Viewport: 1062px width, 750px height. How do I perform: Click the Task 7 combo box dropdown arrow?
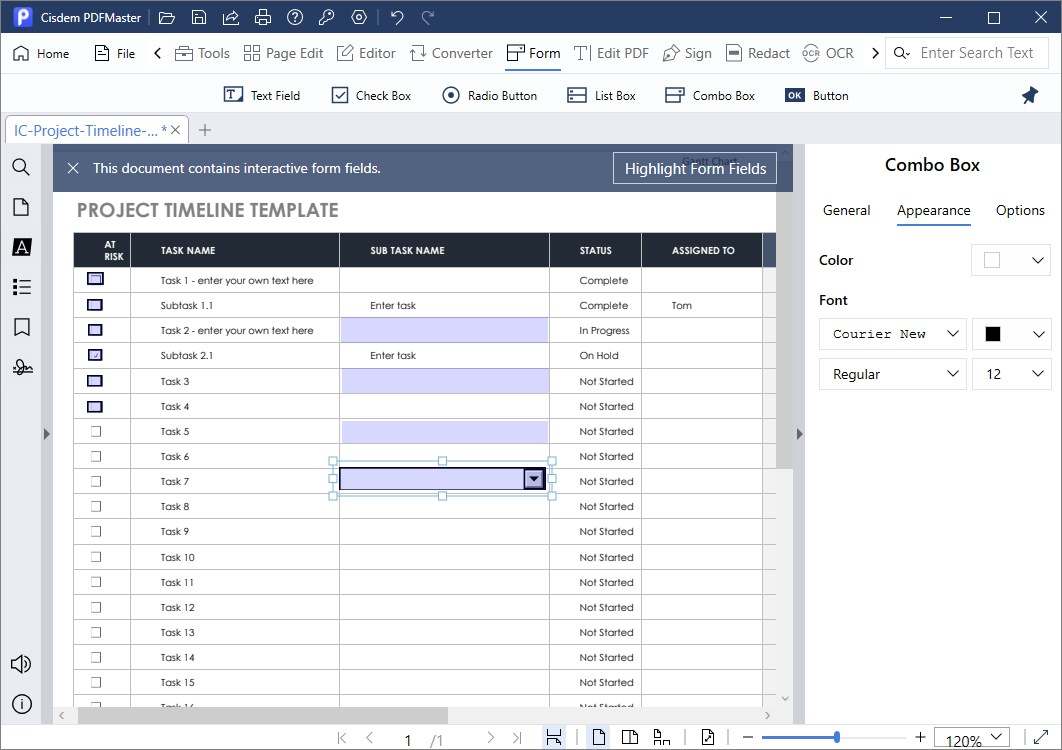coord(534,479)
